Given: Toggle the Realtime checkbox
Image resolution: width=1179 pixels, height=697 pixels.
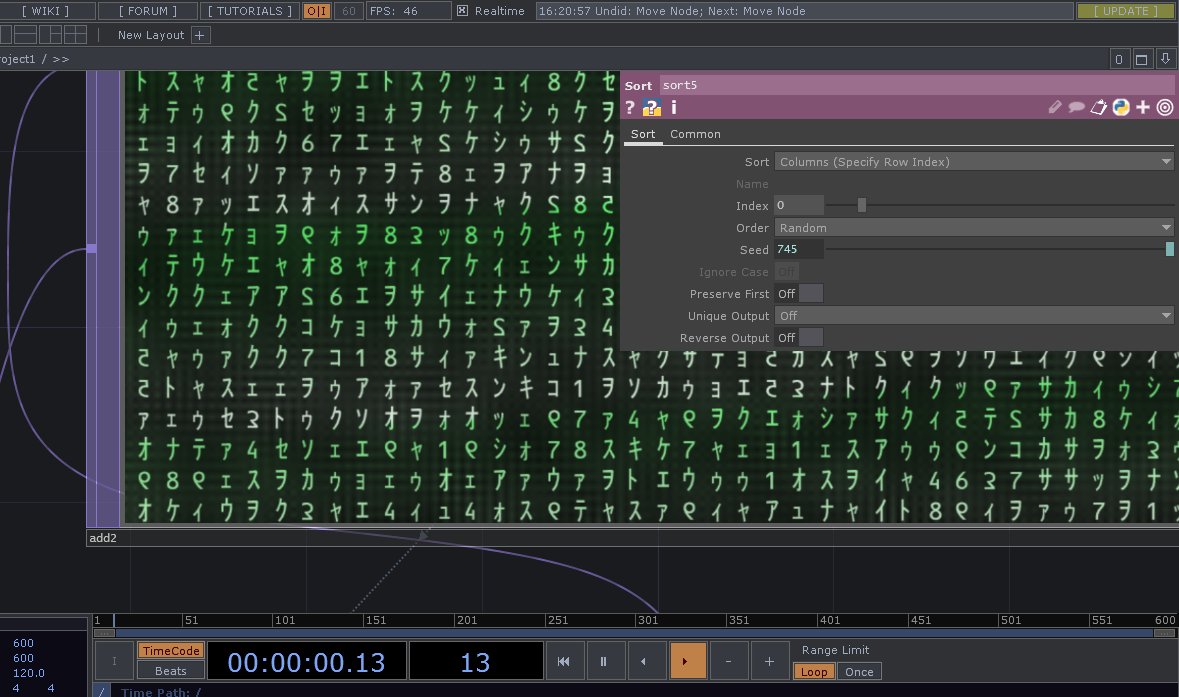Looking at the screenshot, I should point(462,11).
